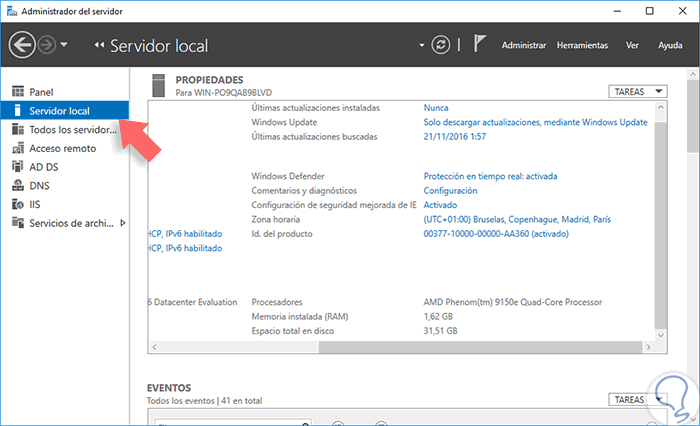Click the first IPv6 habilitado link
The image size is (700, 426).
[x=185, y=234]
